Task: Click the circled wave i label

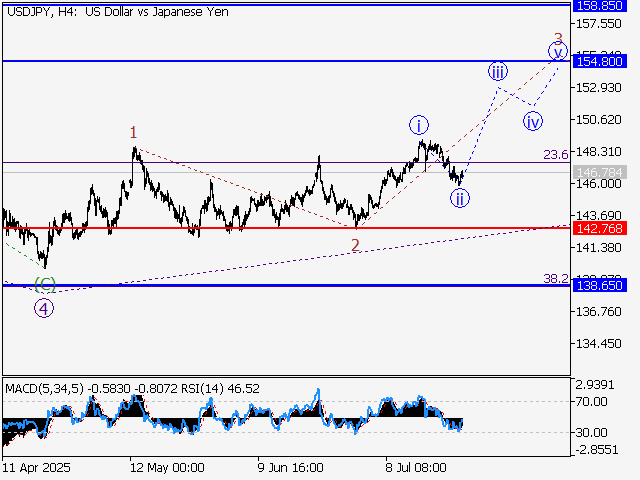Action: point(418,125)
